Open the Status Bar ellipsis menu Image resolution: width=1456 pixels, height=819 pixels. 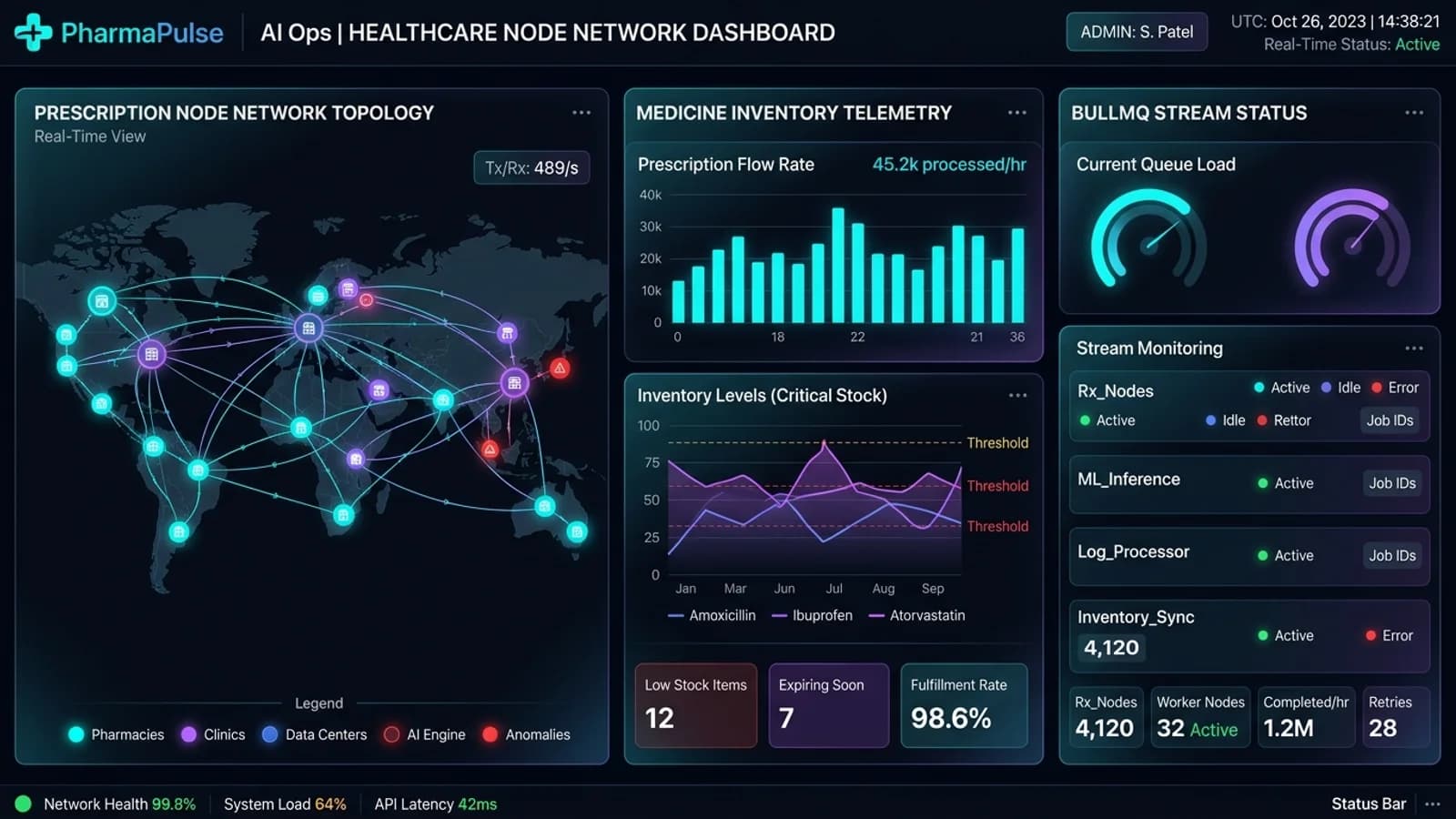click(x=1432, y=804)
